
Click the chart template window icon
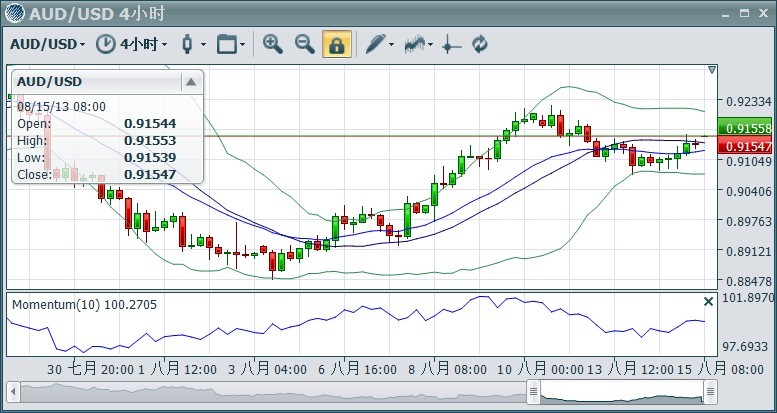coord(226,44)
